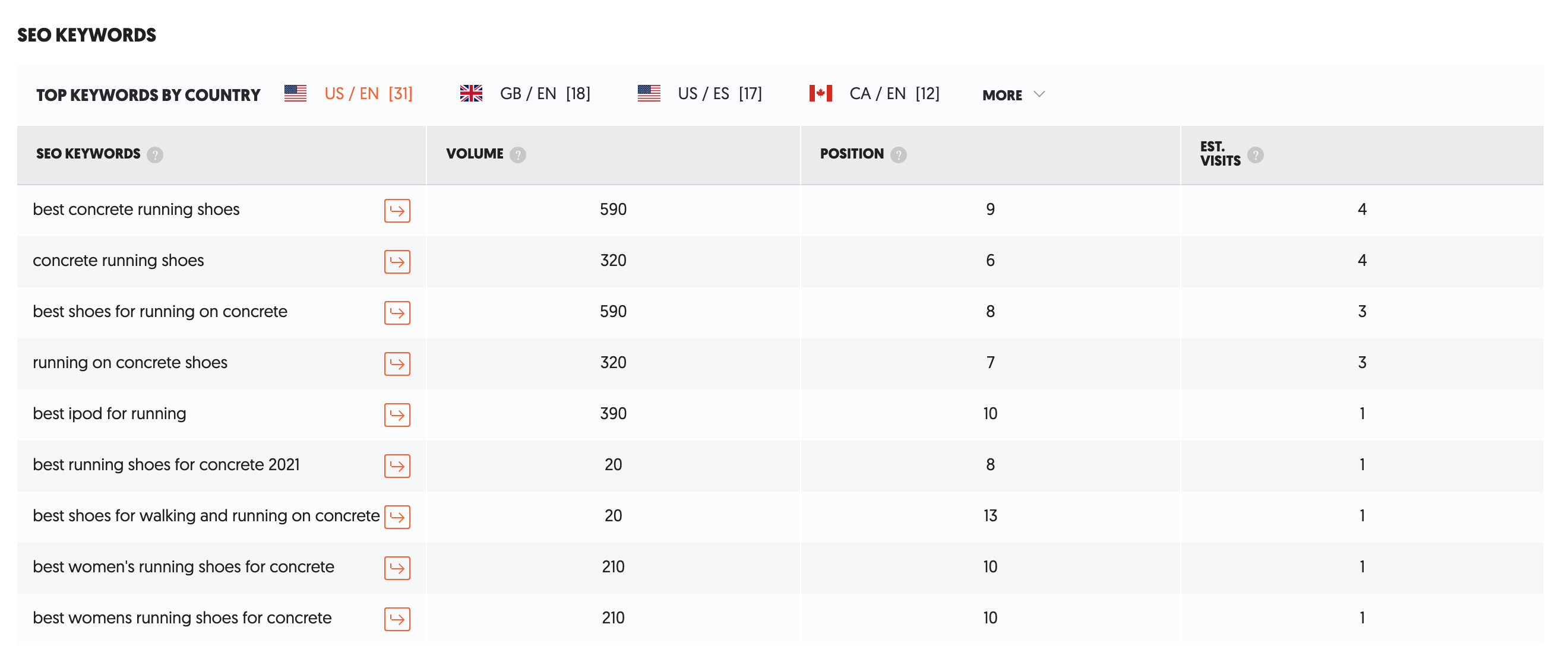Click keyword 'best shoes for running on concrete'
Viewport: 1568px width, 659px height.
[160, 312]
